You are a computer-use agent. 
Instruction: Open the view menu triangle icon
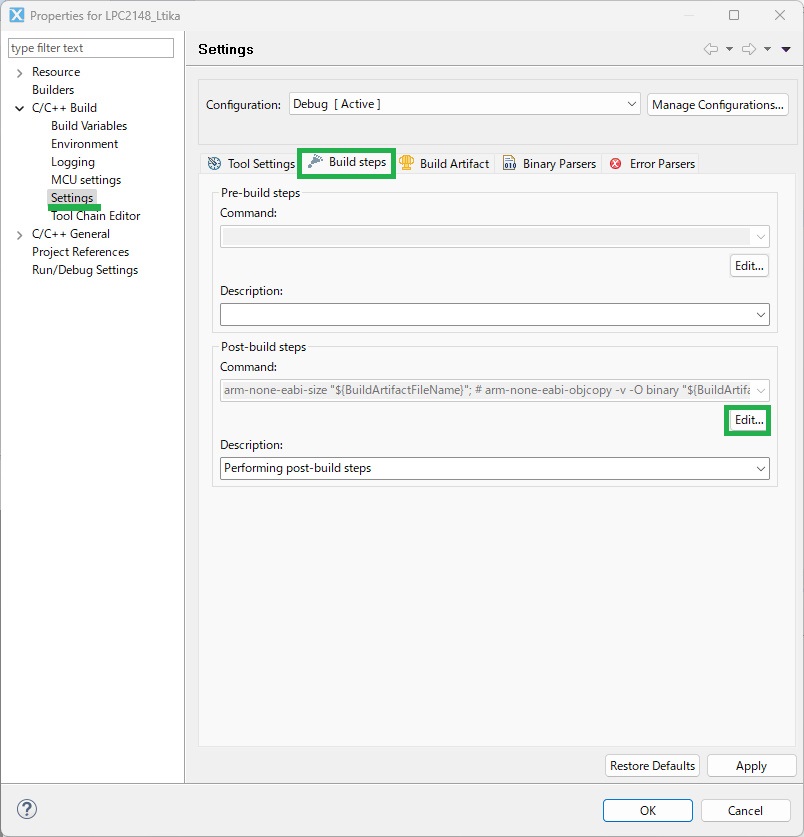coord(786,49)
